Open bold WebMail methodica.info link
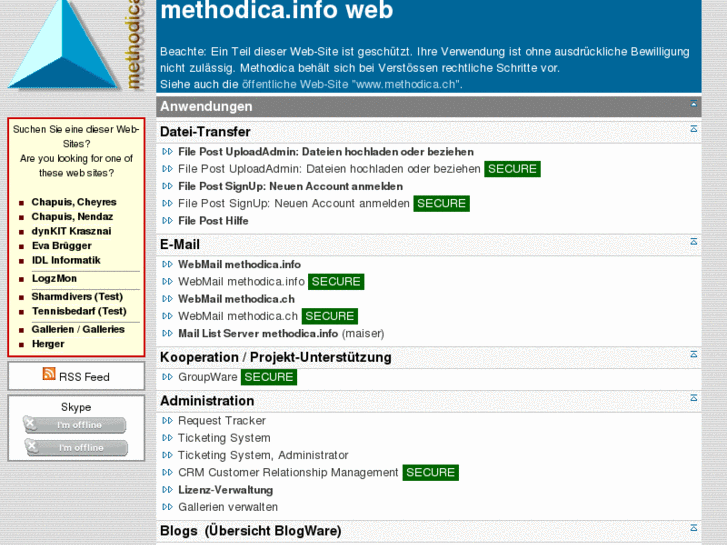The width and height of the screenshot is (727, 545). [x=240, y=264]
